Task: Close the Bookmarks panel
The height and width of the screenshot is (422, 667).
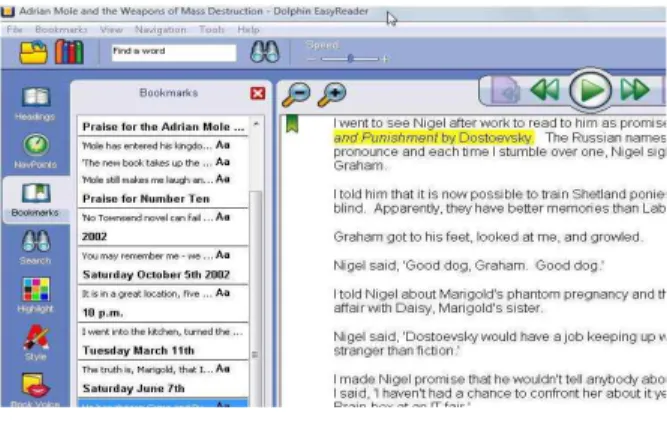Action: 258,93
